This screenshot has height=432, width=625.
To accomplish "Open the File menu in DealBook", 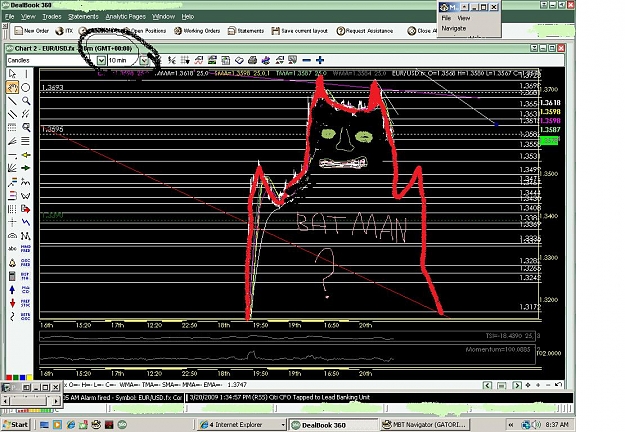I will click(x=10, y=17).
